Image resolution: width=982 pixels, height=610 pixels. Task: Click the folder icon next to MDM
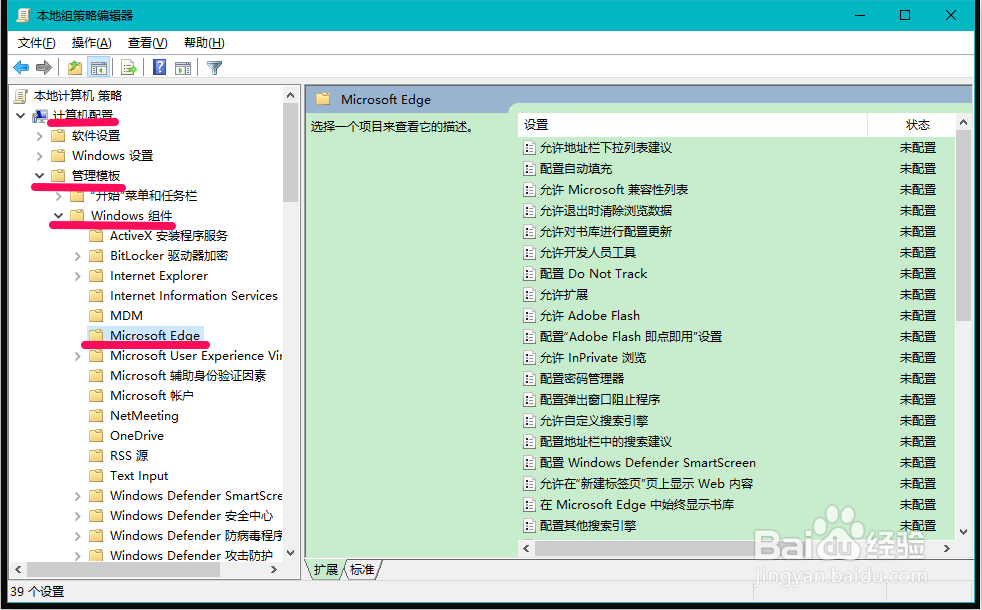[x=96, y=315]
